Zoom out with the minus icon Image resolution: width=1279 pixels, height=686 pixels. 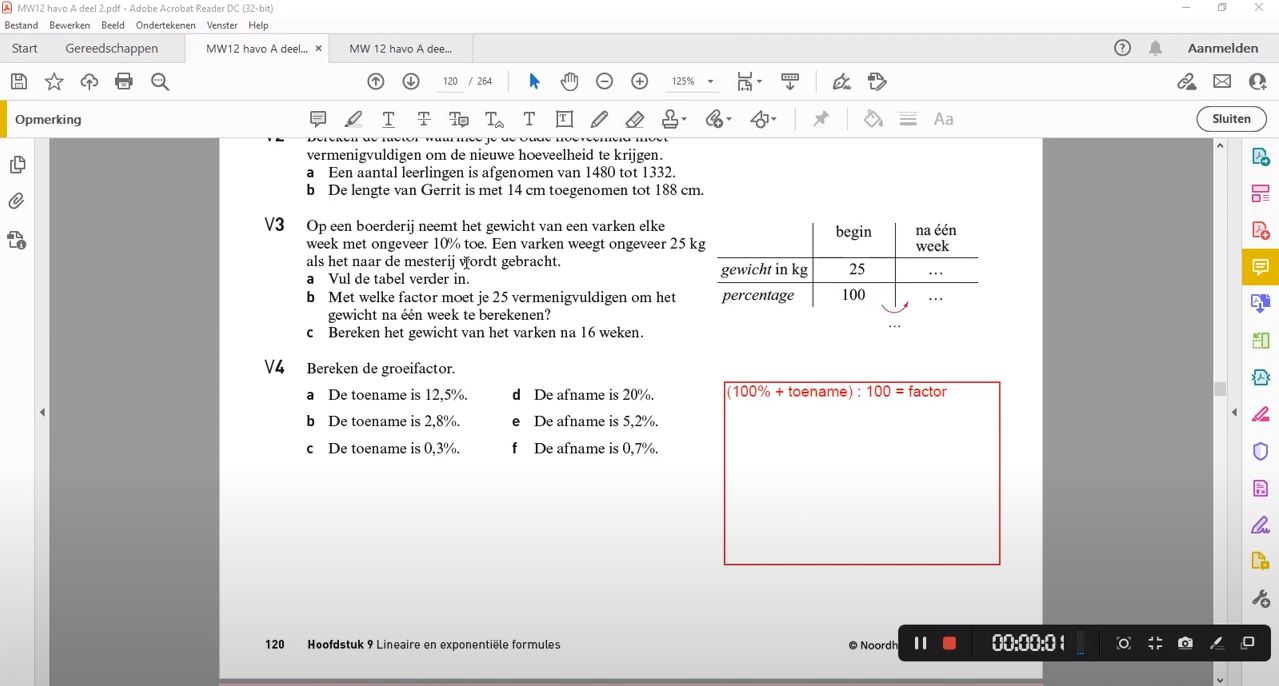[604, 82]
